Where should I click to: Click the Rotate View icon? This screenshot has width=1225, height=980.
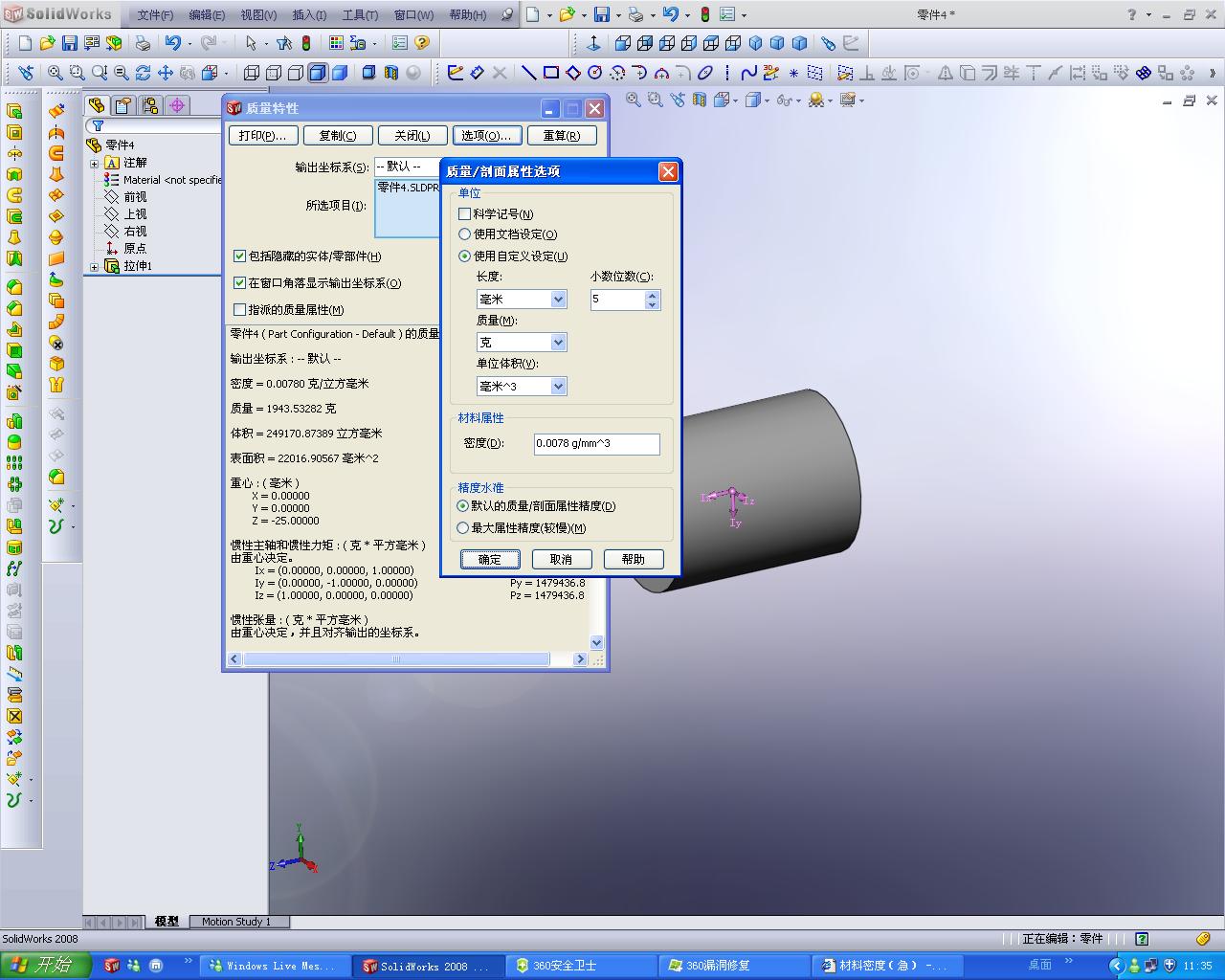tap(143, 73)
